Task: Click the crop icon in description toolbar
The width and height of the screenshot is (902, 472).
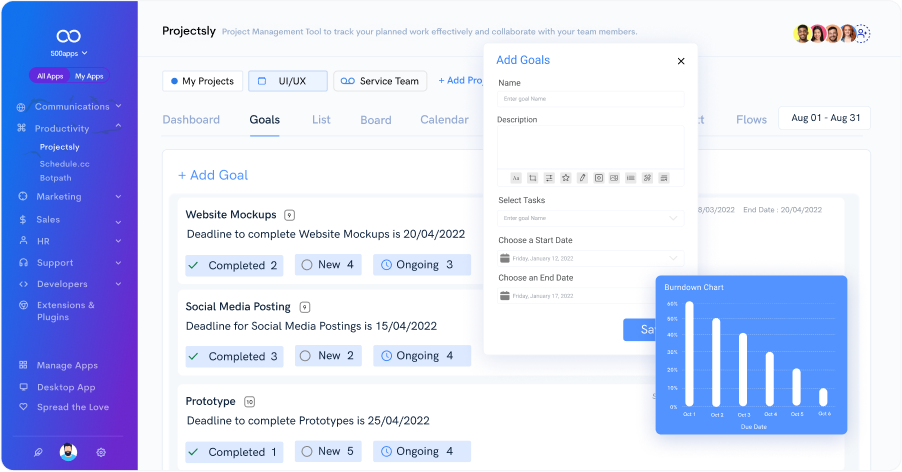Action: pos(533,178)
